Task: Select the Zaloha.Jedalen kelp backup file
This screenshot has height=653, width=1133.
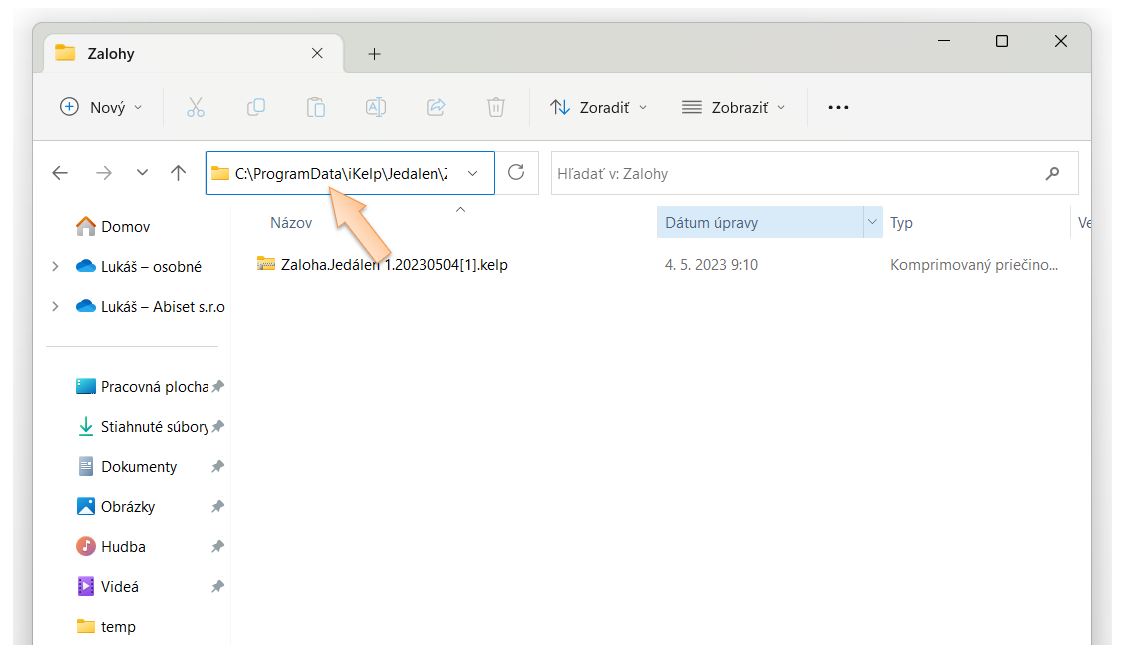Action: [394, 265]
